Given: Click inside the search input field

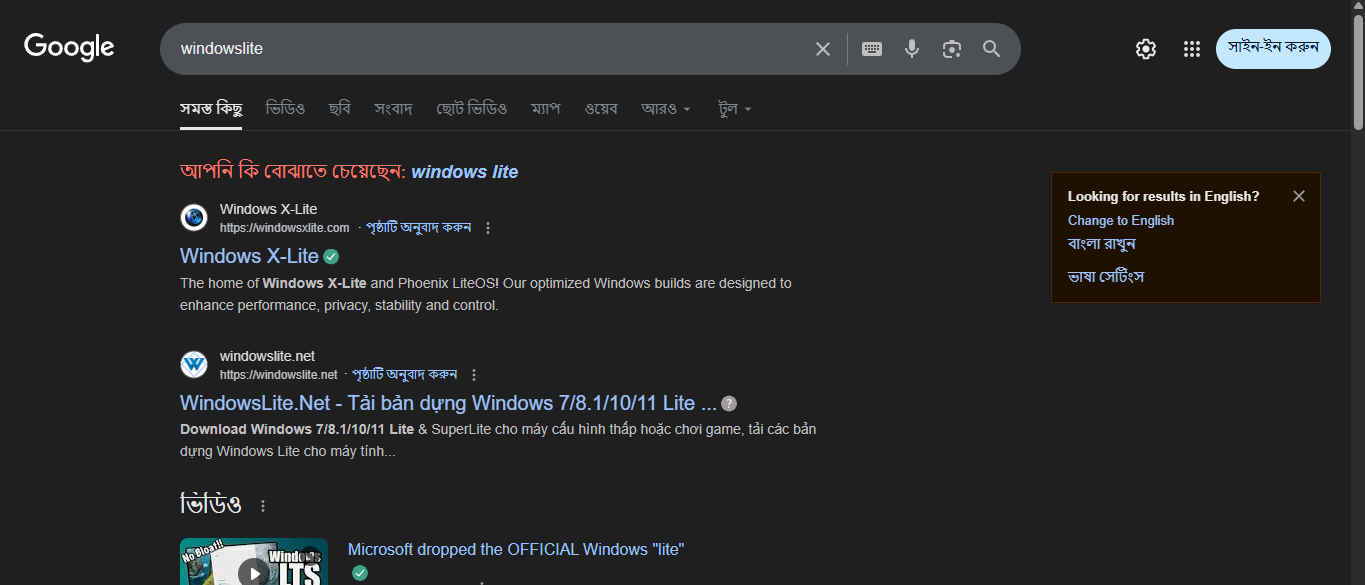Looking at the screenshot, I should [490, 48].
